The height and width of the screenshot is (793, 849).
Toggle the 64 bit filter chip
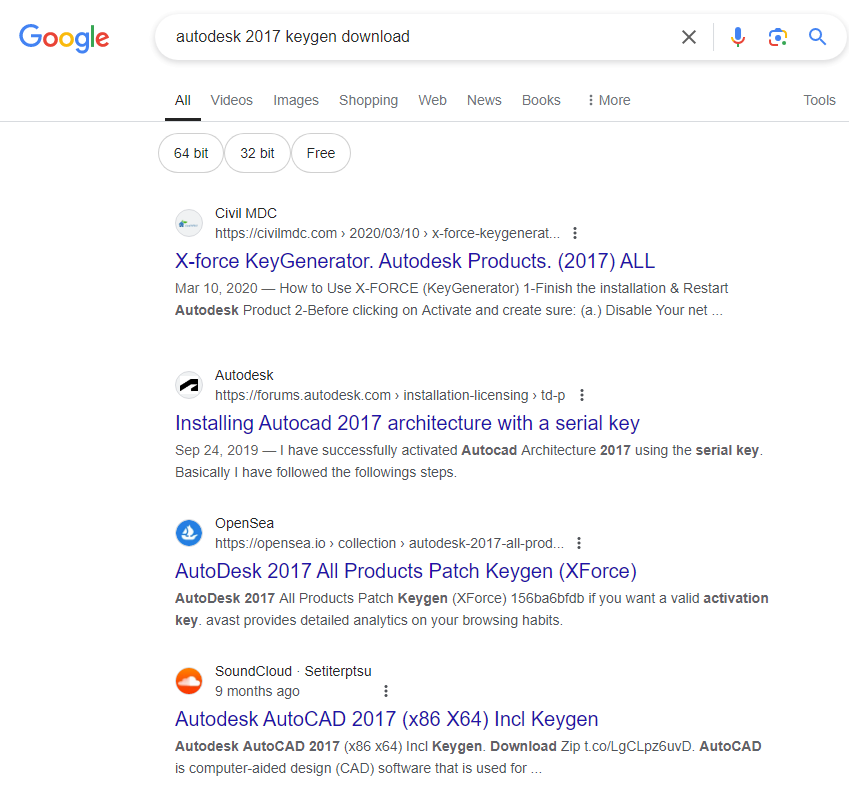pyautogui.click(x=191, y=153)
